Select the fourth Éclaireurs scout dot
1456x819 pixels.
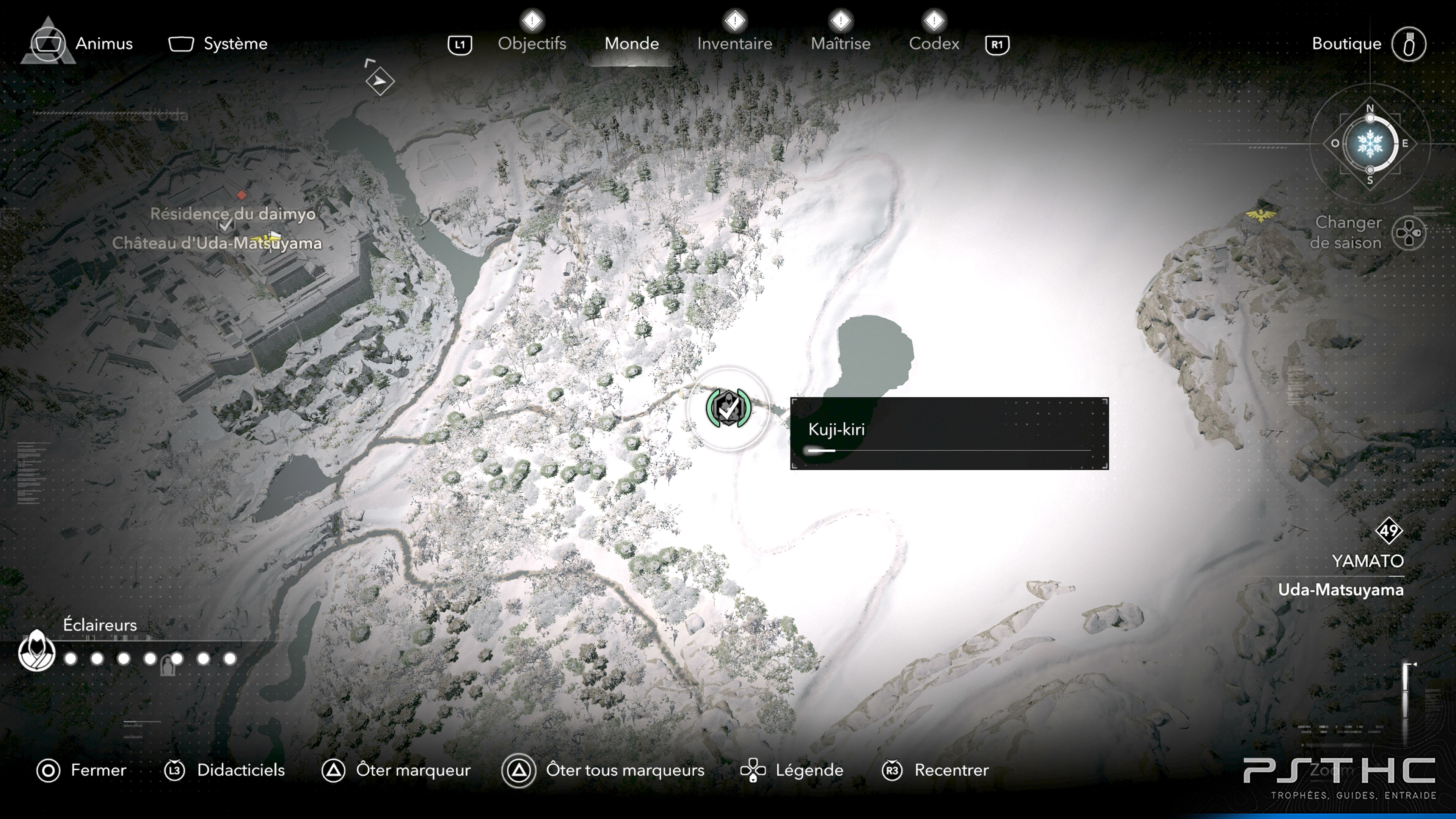[151, 659]
